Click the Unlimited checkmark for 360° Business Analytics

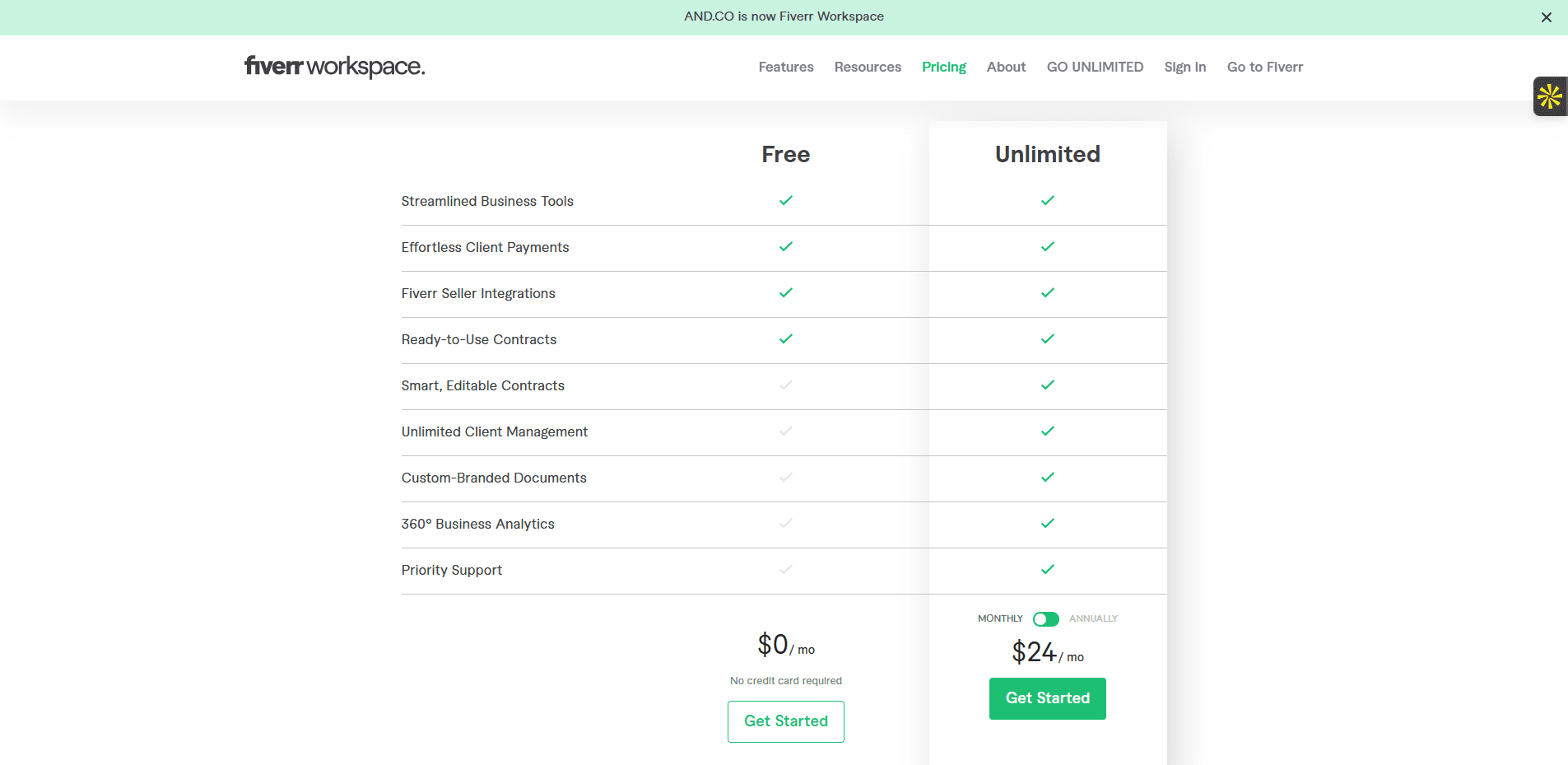(x=1048, y=523)
